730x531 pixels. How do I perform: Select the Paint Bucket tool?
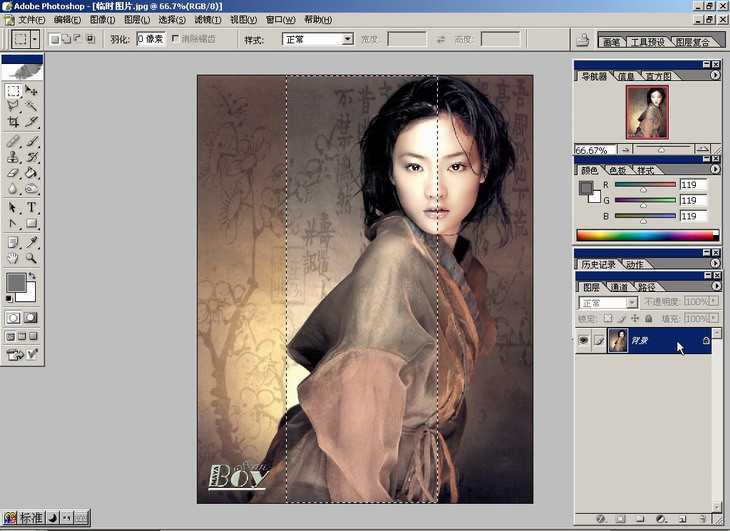point(31,173)
